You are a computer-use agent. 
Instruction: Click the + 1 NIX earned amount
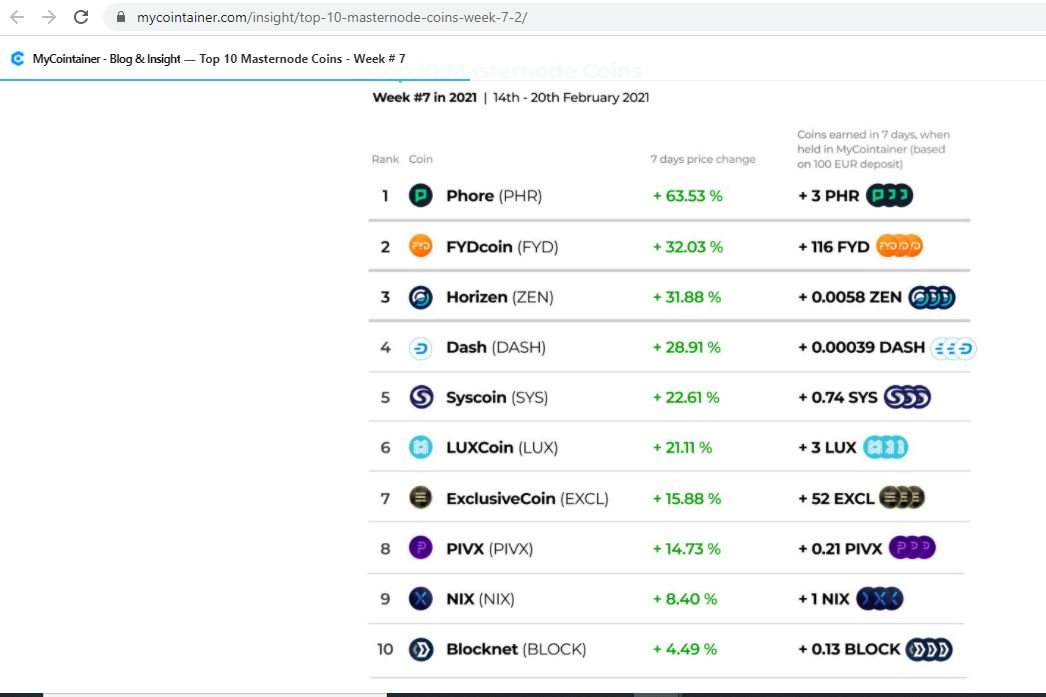point(824,599)
